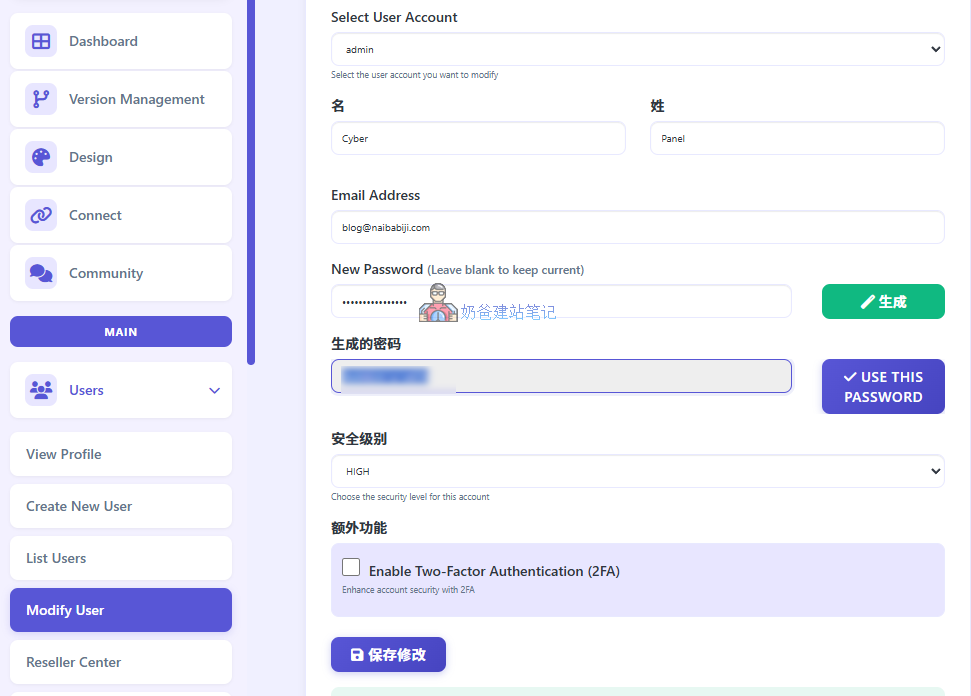Open the Create New User page
Viewport: 971px width, 696px height.
(x=120, y=506)
